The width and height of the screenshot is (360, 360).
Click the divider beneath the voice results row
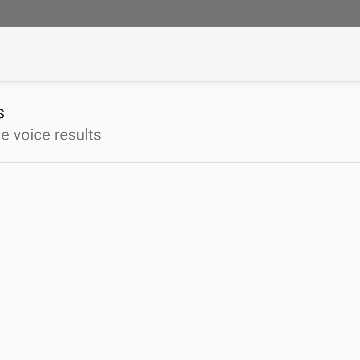pos(180,163)
